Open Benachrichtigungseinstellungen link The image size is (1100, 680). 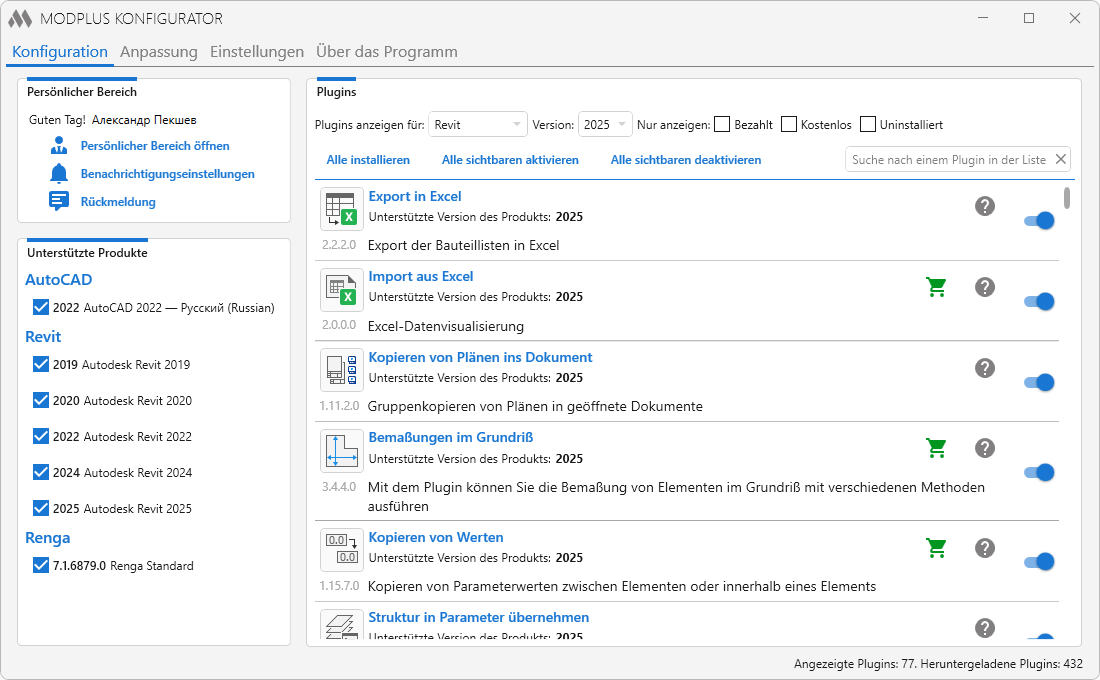point(168,174)
